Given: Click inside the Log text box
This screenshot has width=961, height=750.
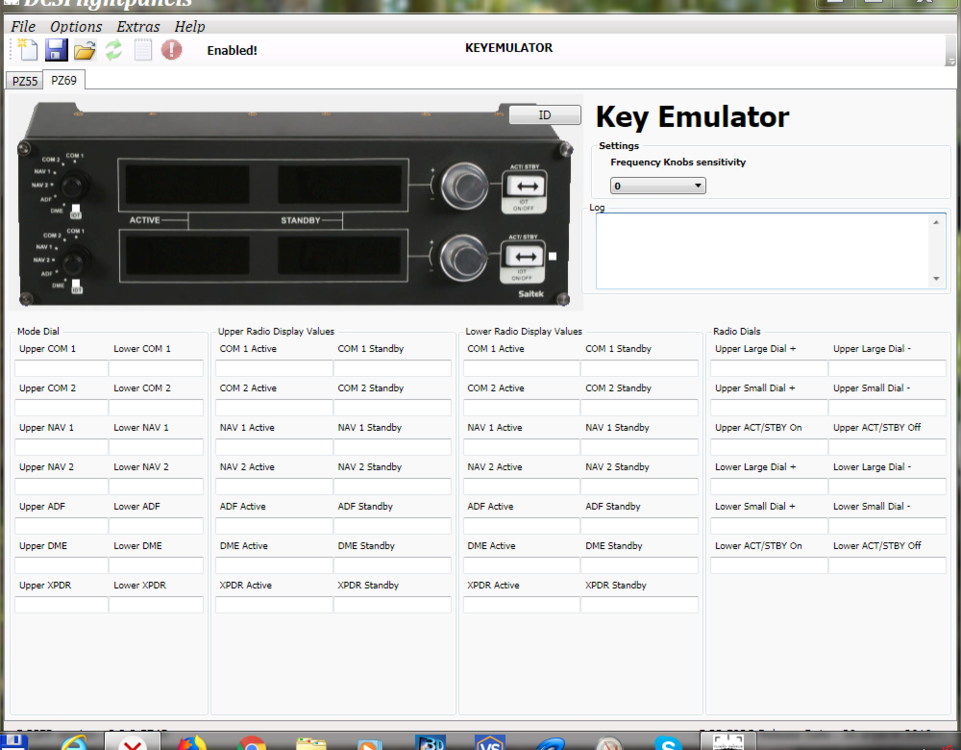Looking at the screenshot, I should point(763,251).
